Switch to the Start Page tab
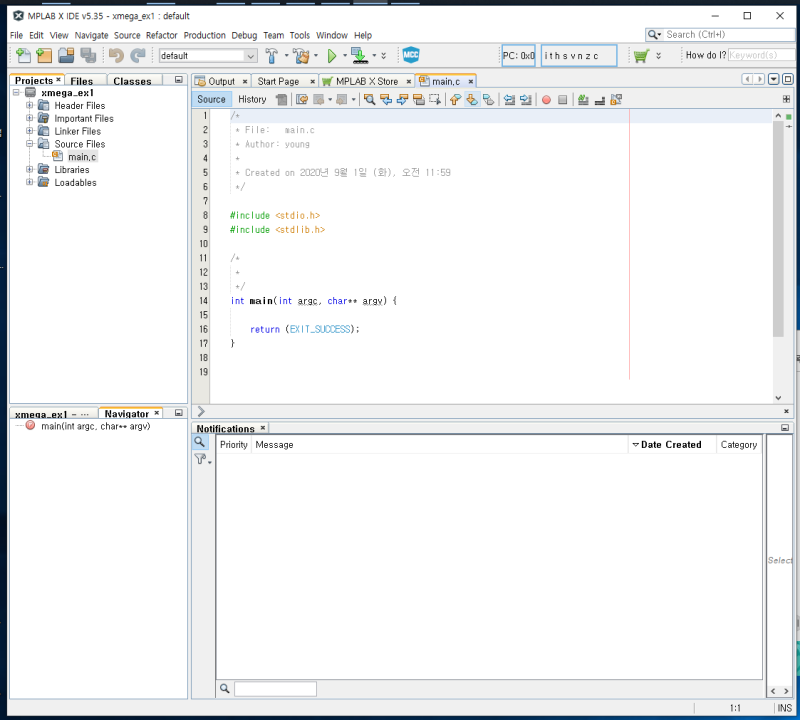This screenshot has height=720, width=800. [x=278, y=81]
